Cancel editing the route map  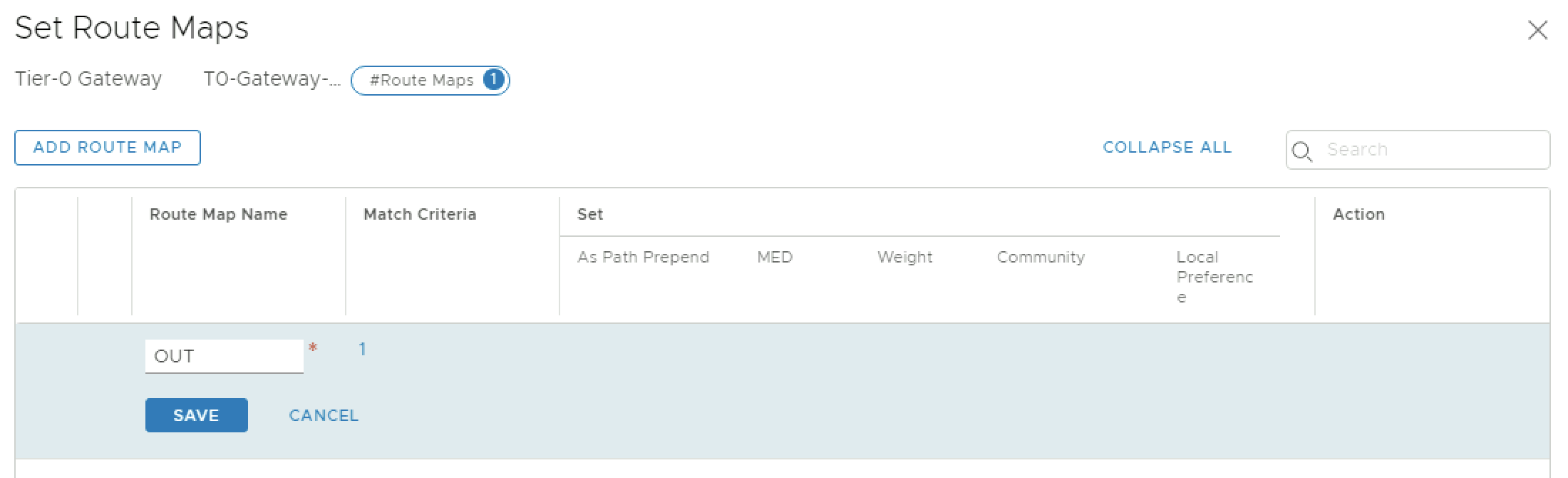coord(324,415)
